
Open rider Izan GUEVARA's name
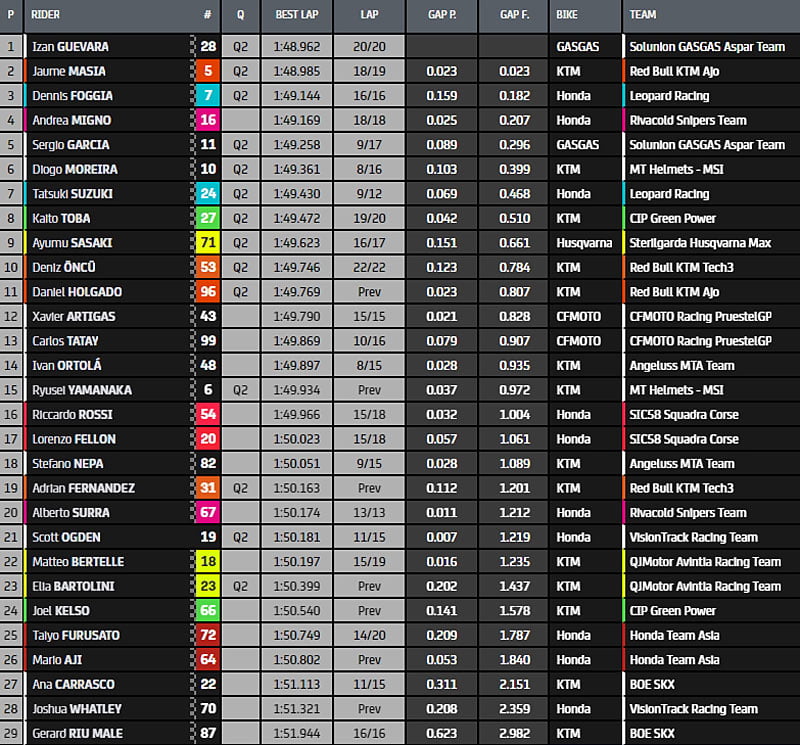pyautogui.click(x=70, y=47)
